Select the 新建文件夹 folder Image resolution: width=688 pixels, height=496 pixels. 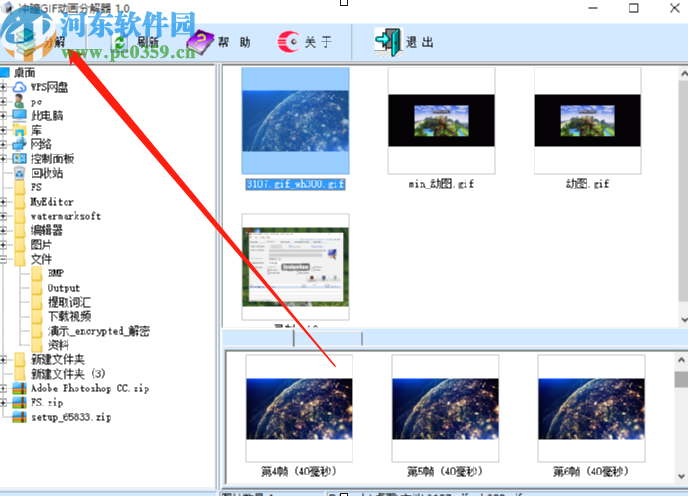pos(57,359)
